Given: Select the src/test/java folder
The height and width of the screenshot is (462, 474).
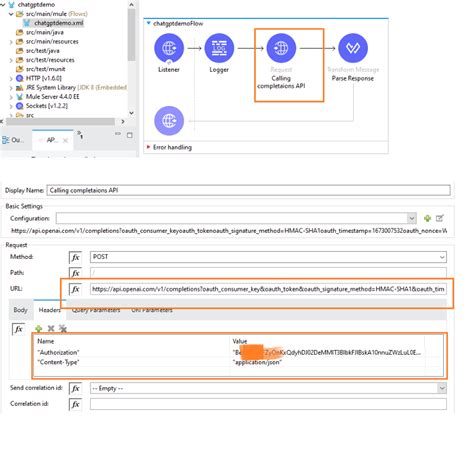Looking at the screenshot, I should coord(43,51).
